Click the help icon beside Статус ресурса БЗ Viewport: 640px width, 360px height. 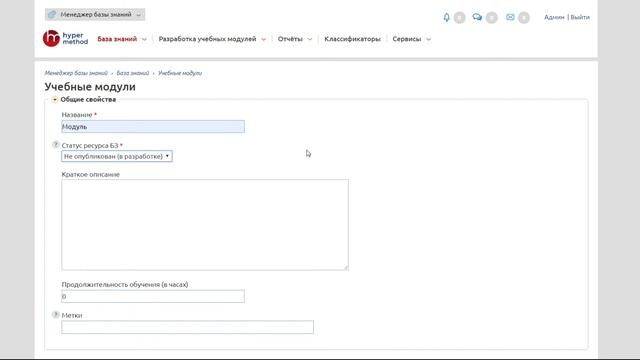56,144
